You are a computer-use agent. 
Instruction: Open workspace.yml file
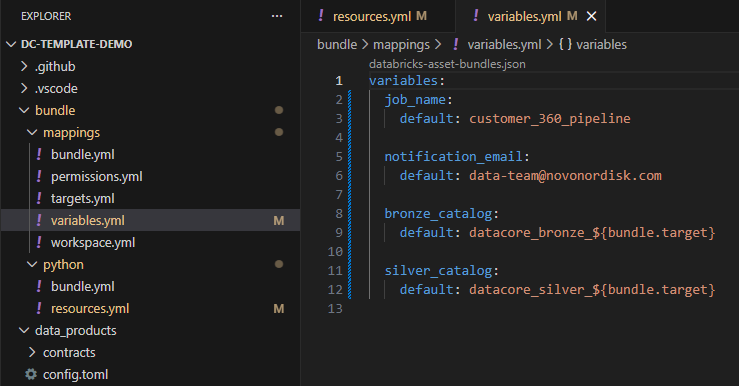93,243
